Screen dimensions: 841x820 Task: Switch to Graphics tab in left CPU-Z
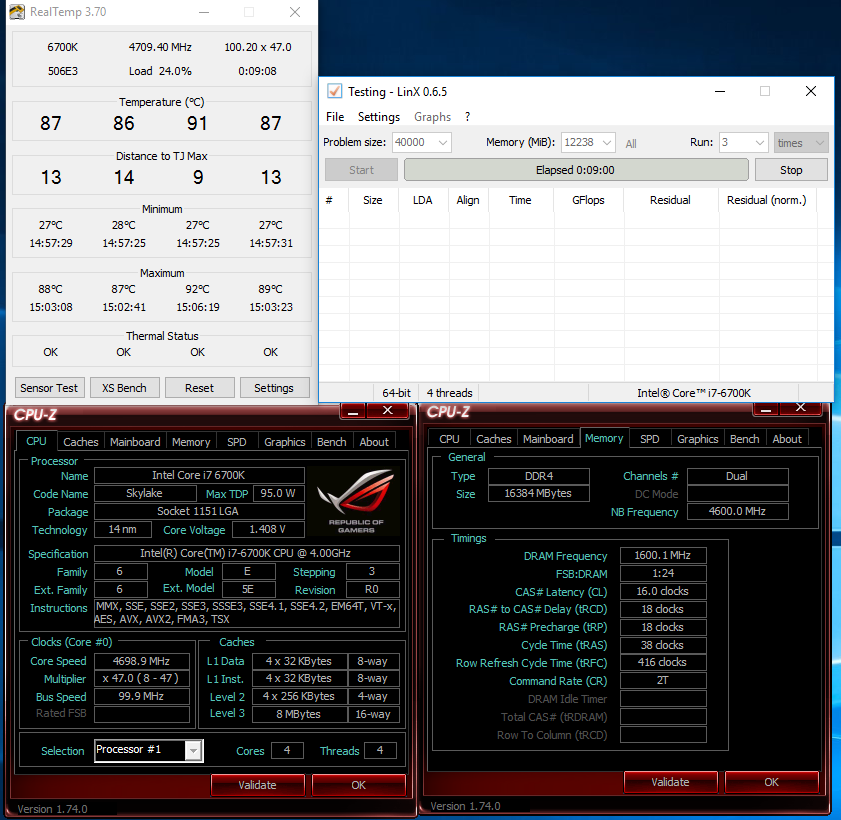[x=284, y=442]
